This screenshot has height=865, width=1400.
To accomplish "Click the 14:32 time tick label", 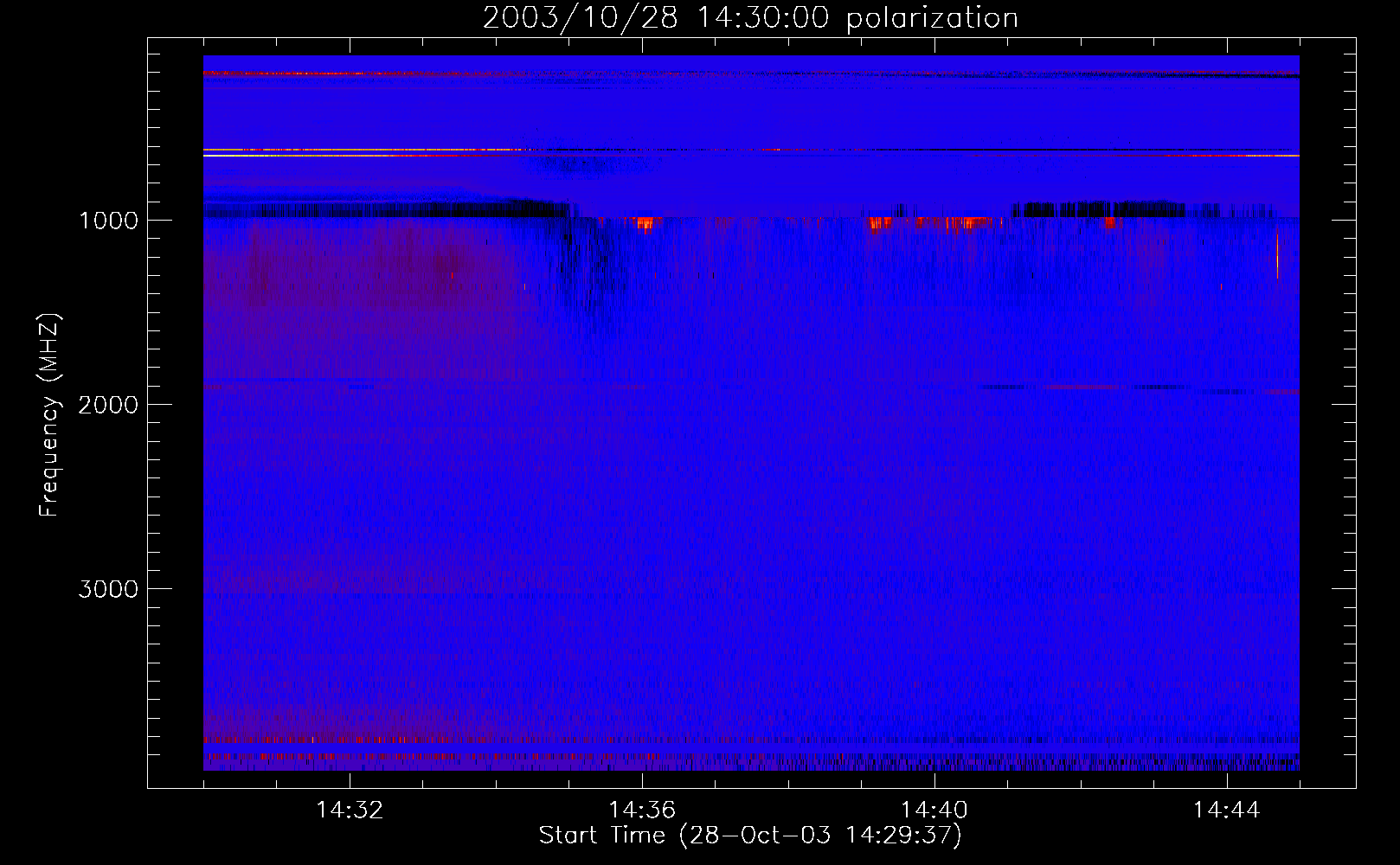I will coord(350,811).
